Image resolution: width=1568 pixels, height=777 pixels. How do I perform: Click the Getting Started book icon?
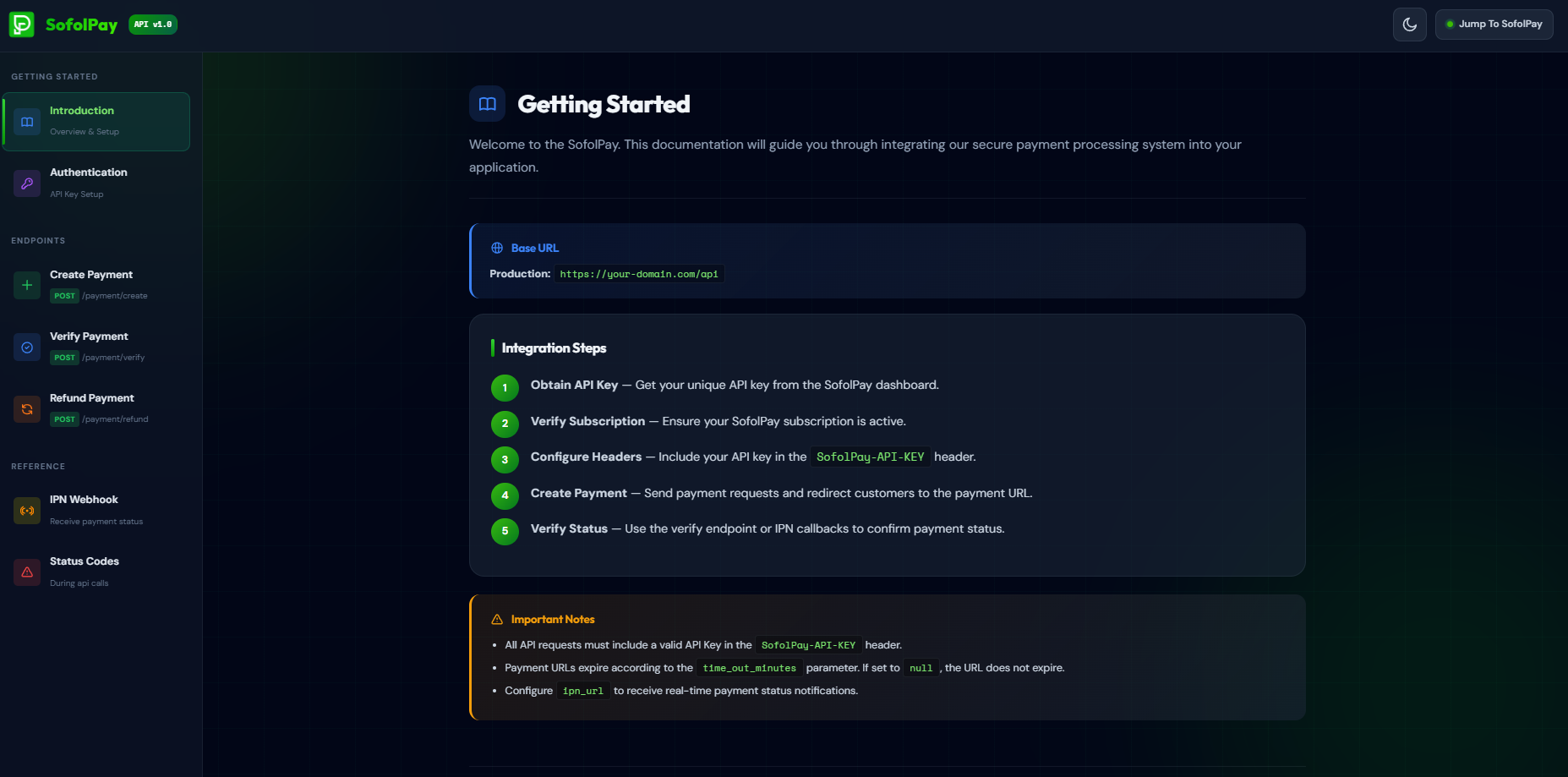point(487,104)
